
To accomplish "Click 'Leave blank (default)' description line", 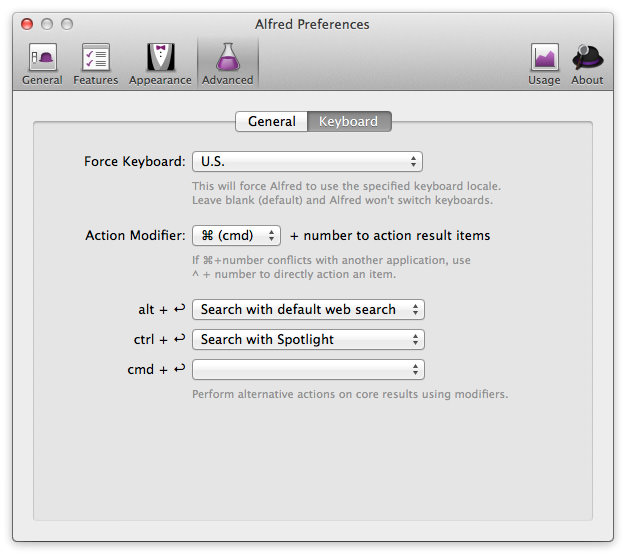I will 343,200.
